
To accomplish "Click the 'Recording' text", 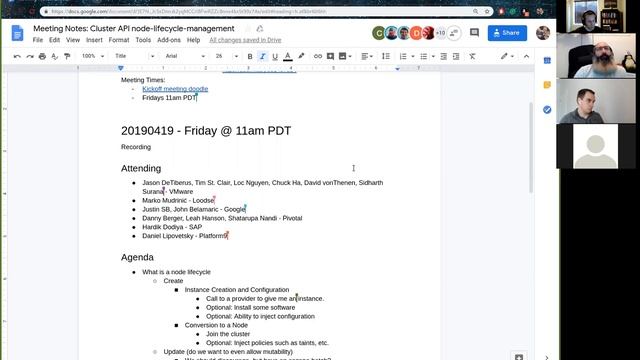I will (136, 147).
